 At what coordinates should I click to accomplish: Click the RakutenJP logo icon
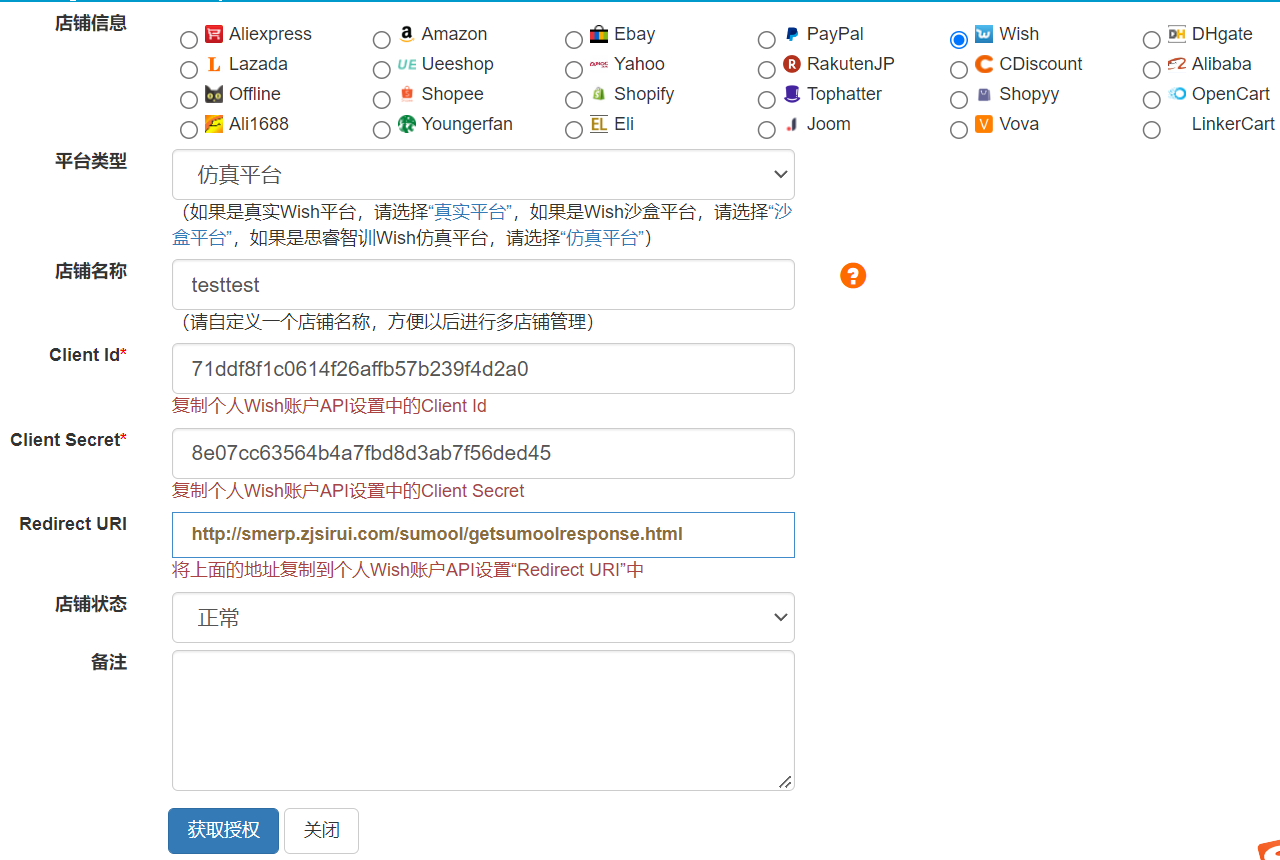(792, 64)
